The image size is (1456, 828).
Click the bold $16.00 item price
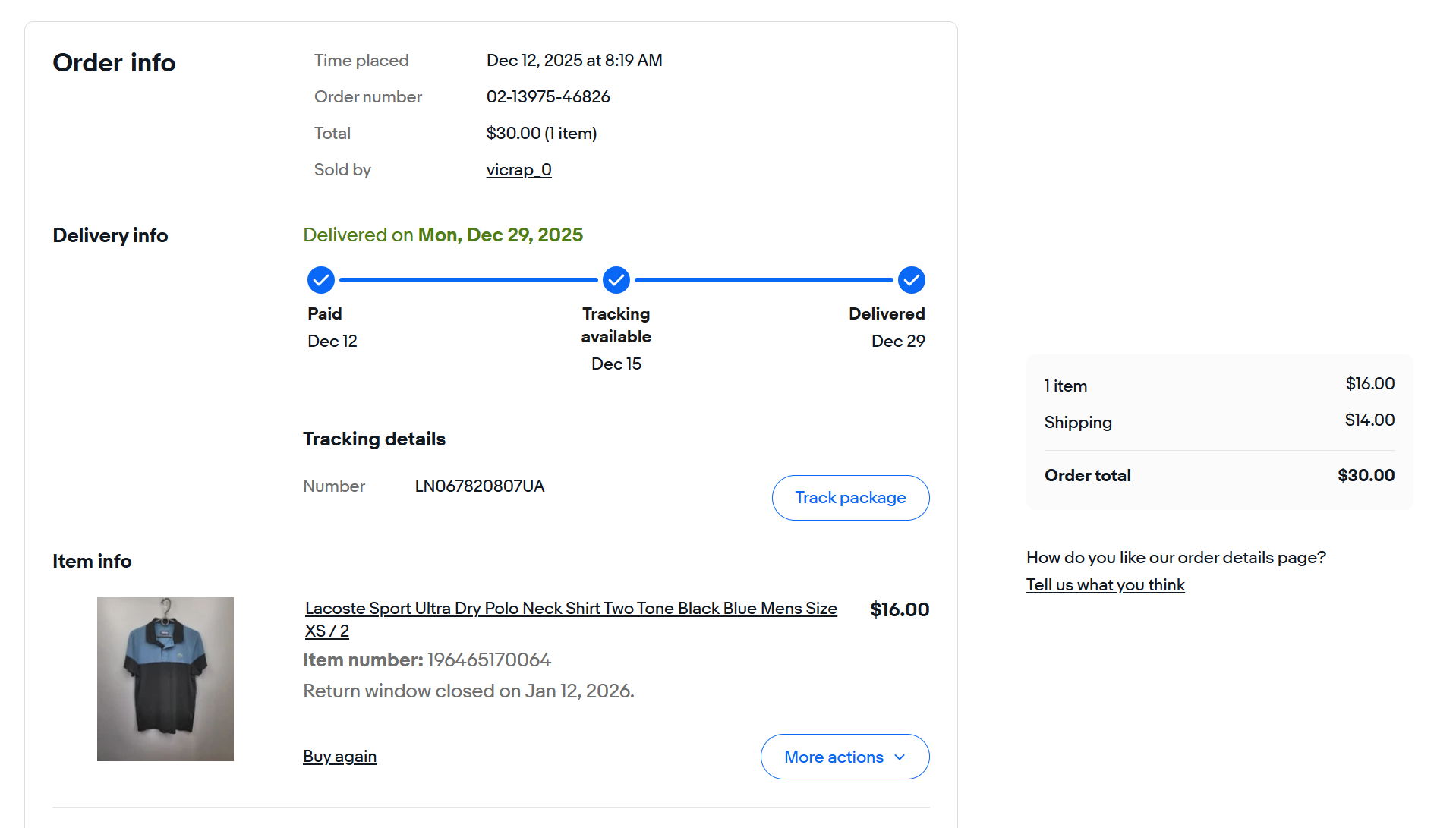tap(900, 610)
